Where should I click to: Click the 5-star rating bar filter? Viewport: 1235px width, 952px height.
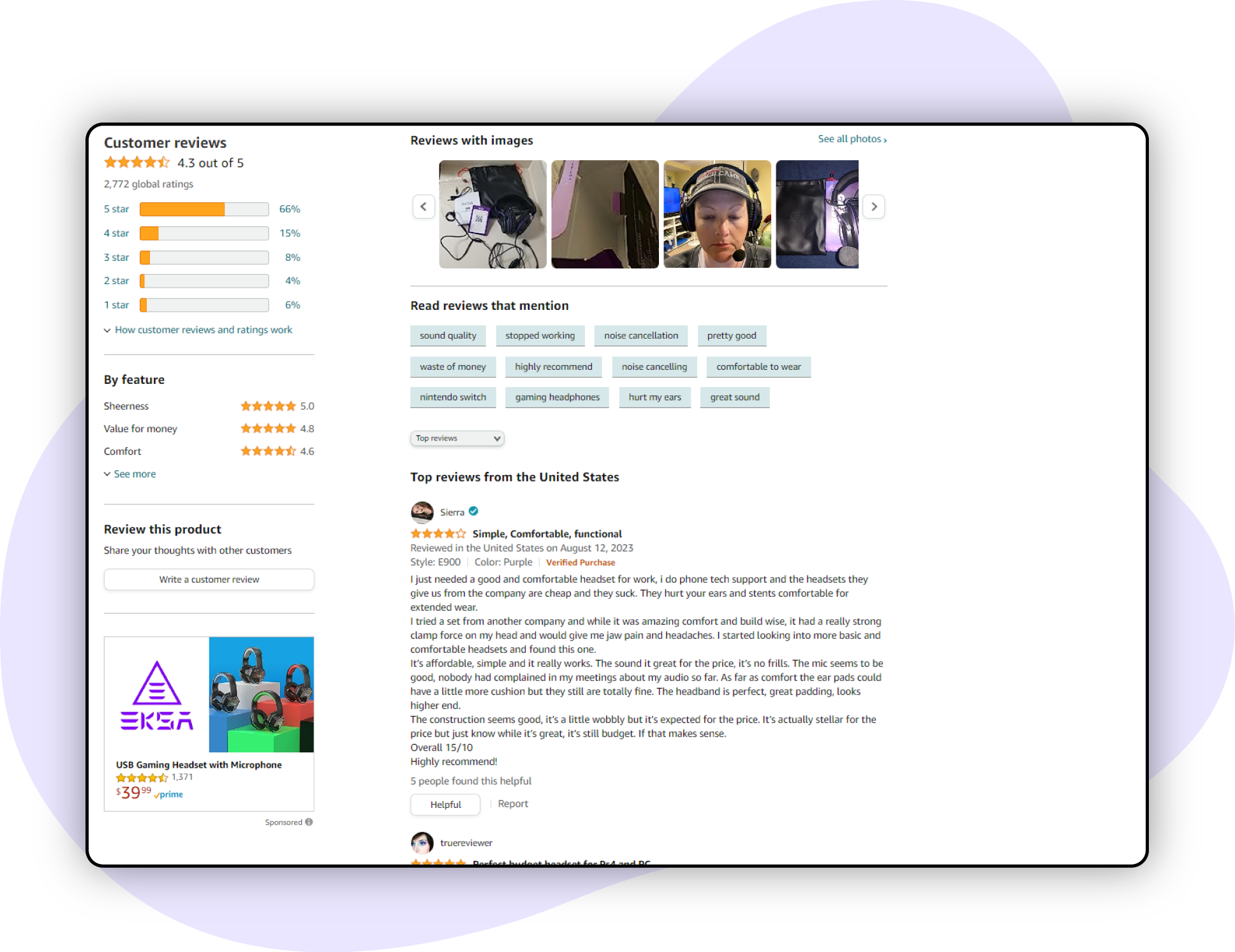tap(204, 209)
